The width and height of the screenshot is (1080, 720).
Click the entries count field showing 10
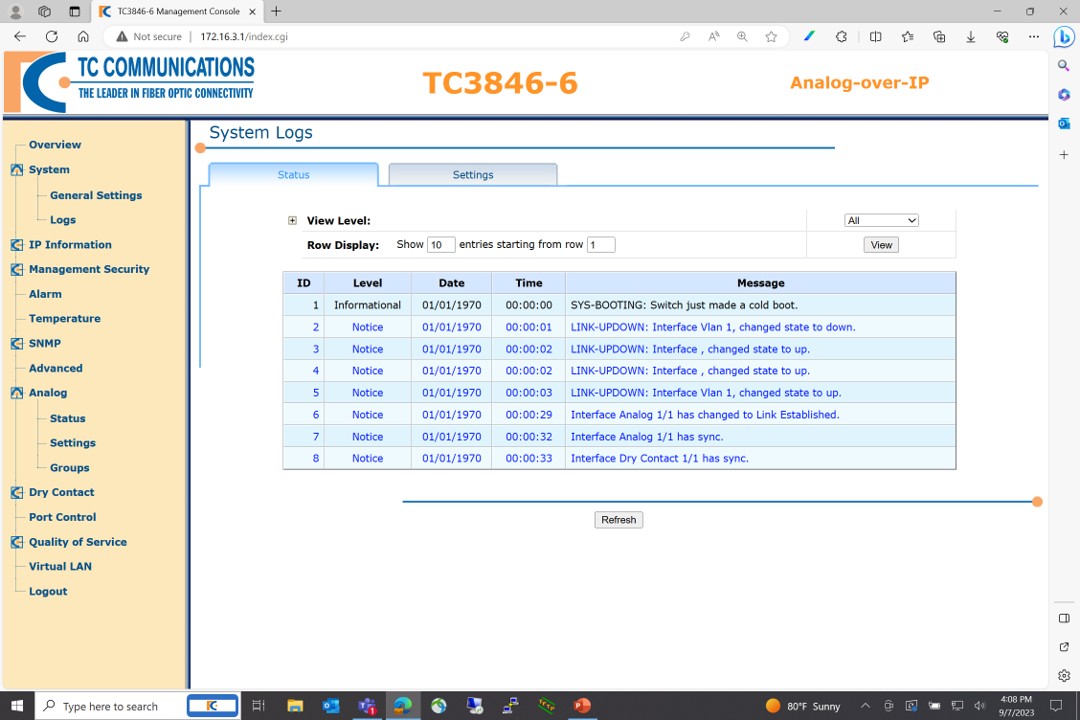[441, 245]
